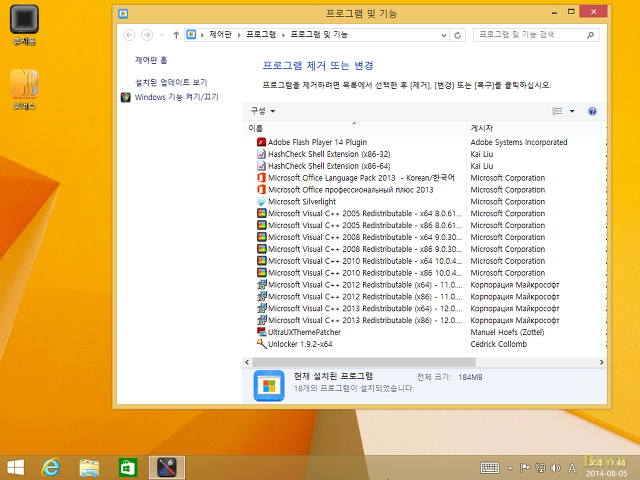The width and height of the screenshot is (640, 480).
Task: Click the Action Center flag tray icon
Action: [x=525, y=468]
